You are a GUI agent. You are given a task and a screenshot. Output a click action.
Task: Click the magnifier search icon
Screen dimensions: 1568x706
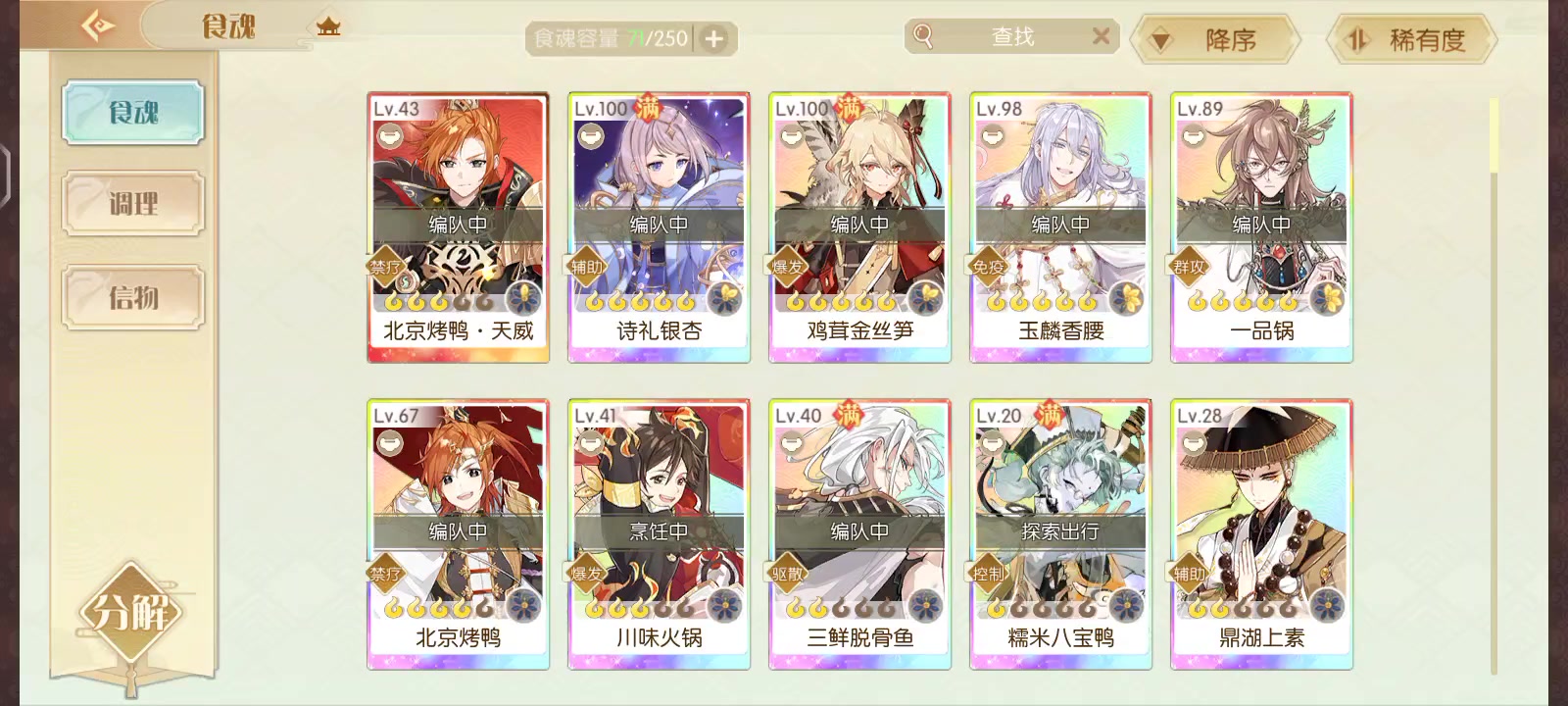point(923,36)
